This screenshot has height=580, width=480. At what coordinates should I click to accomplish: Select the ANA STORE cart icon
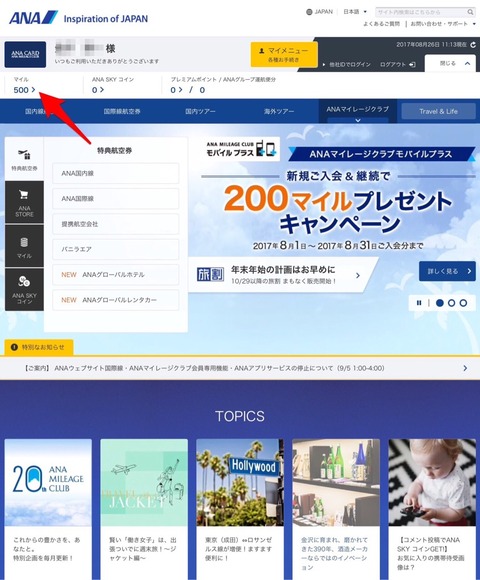tap(24, 202)
